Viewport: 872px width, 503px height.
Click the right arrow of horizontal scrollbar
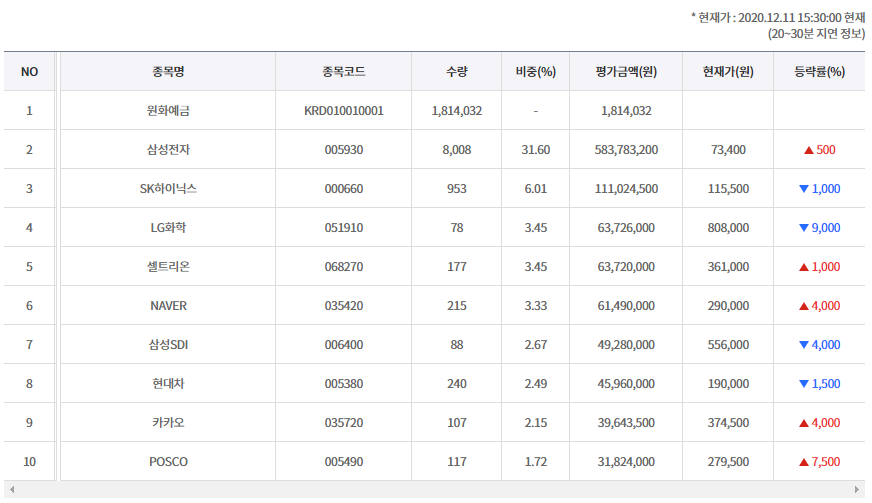point(857,490)
